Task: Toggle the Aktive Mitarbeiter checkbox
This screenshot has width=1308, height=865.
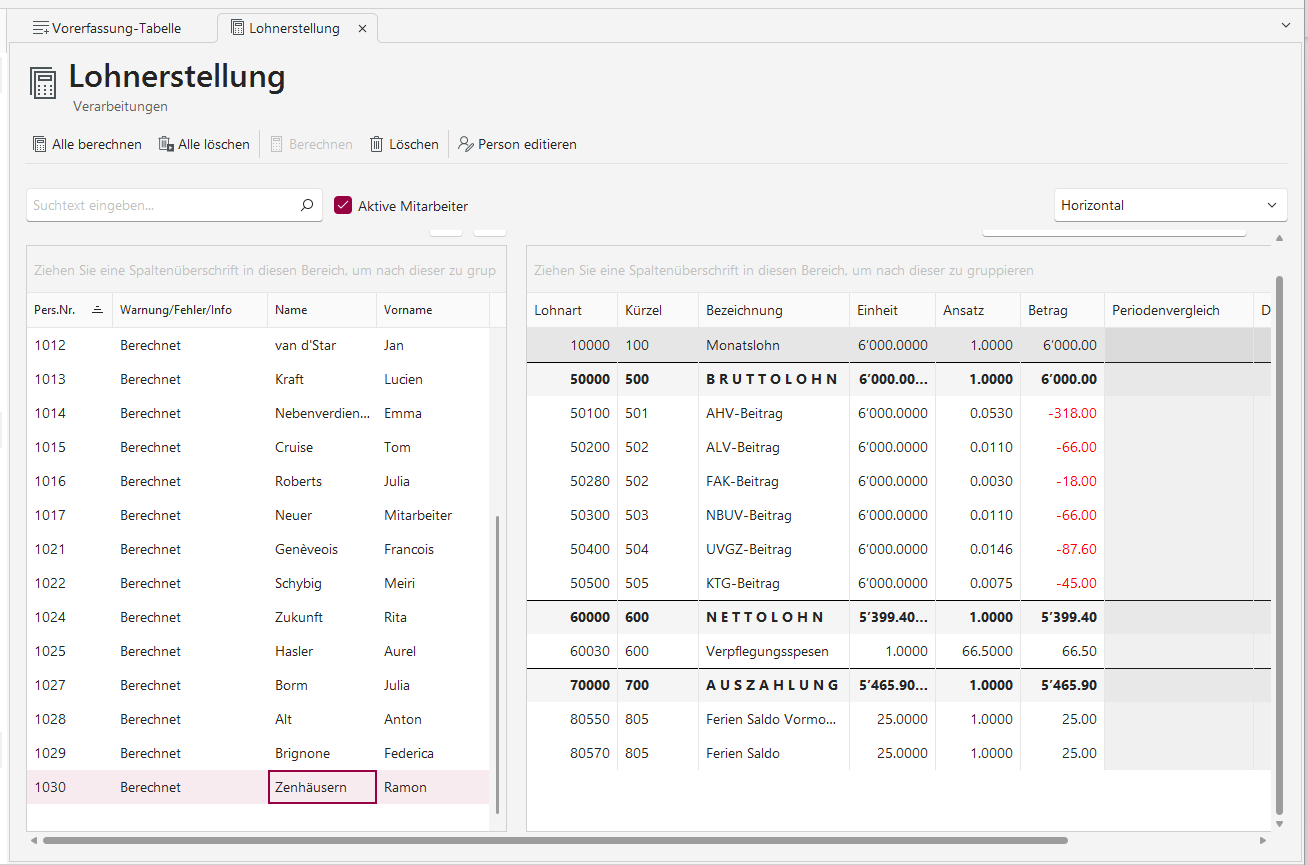Action: (343, 205)
